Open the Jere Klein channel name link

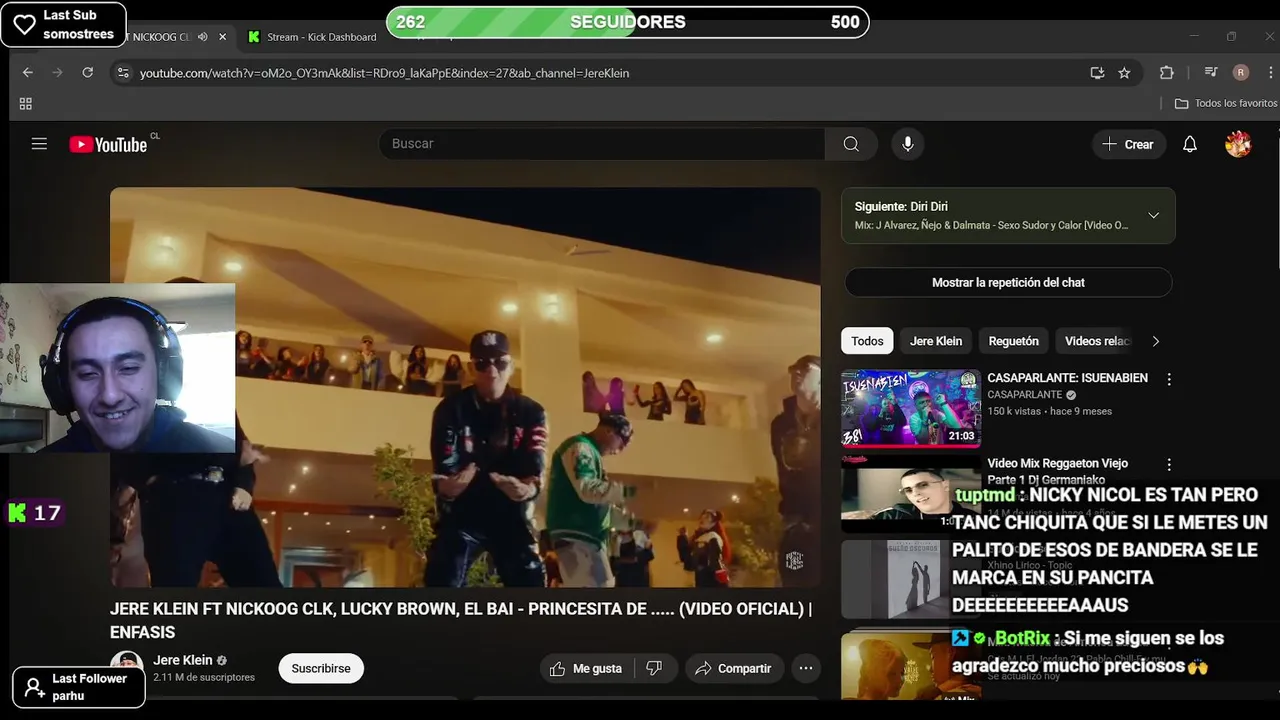pyautogui.click(x=183, y=660)
